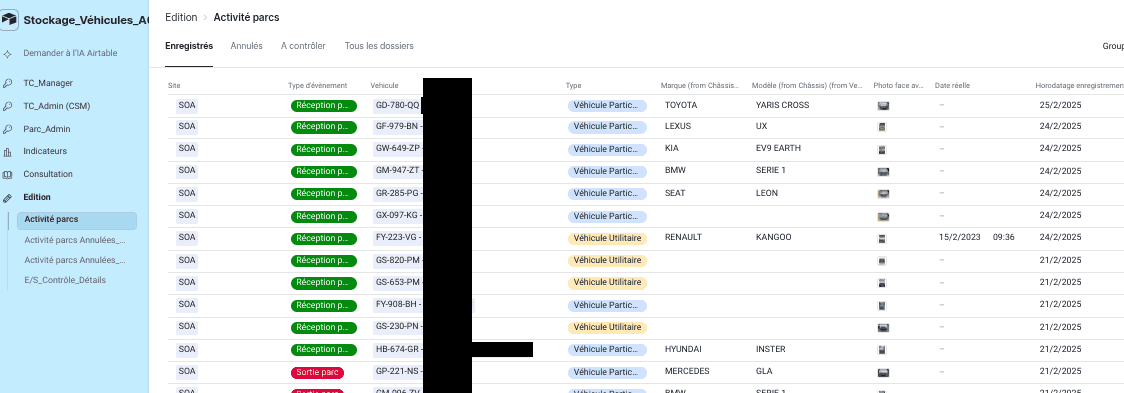Click the key icon next to Parc_Admin
The image size is (1124, 393).
pyautogui.click(x=7, y=129)
